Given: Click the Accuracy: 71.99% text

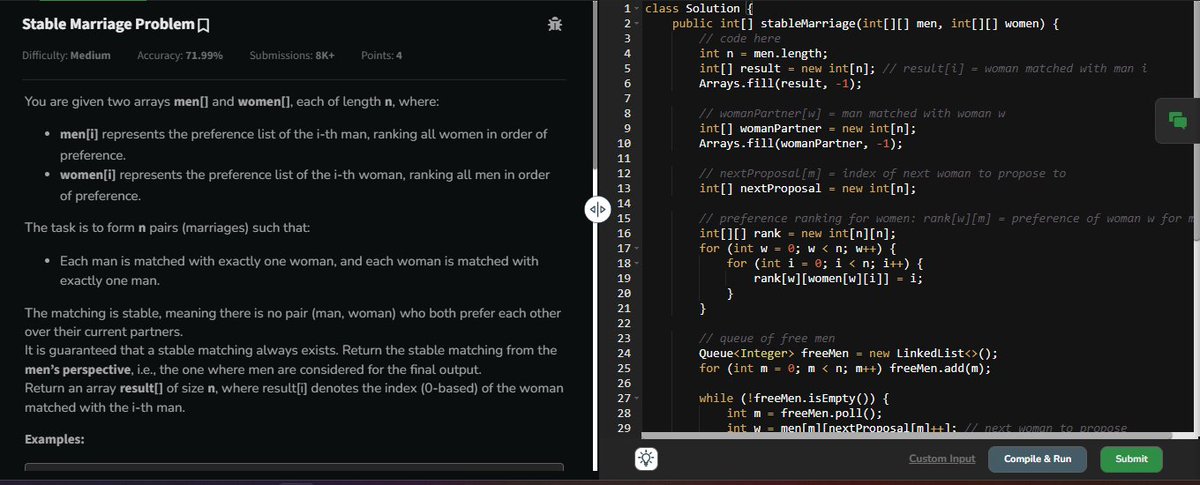Looking at the screenshot, I should click(180, 54).
